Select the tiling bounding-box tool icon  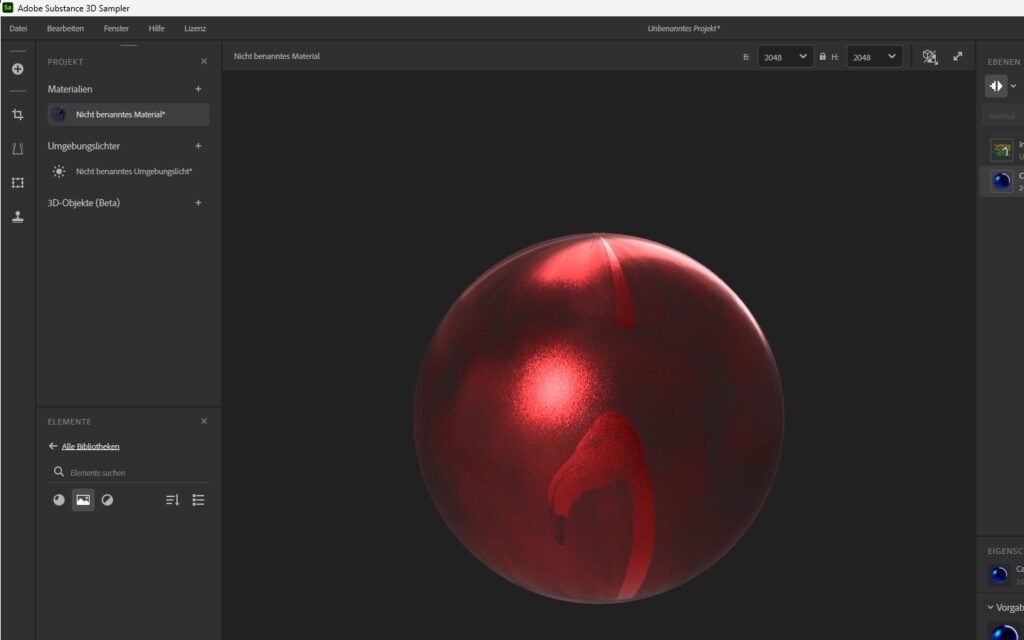pyautogui.click(x=18, y=183)
